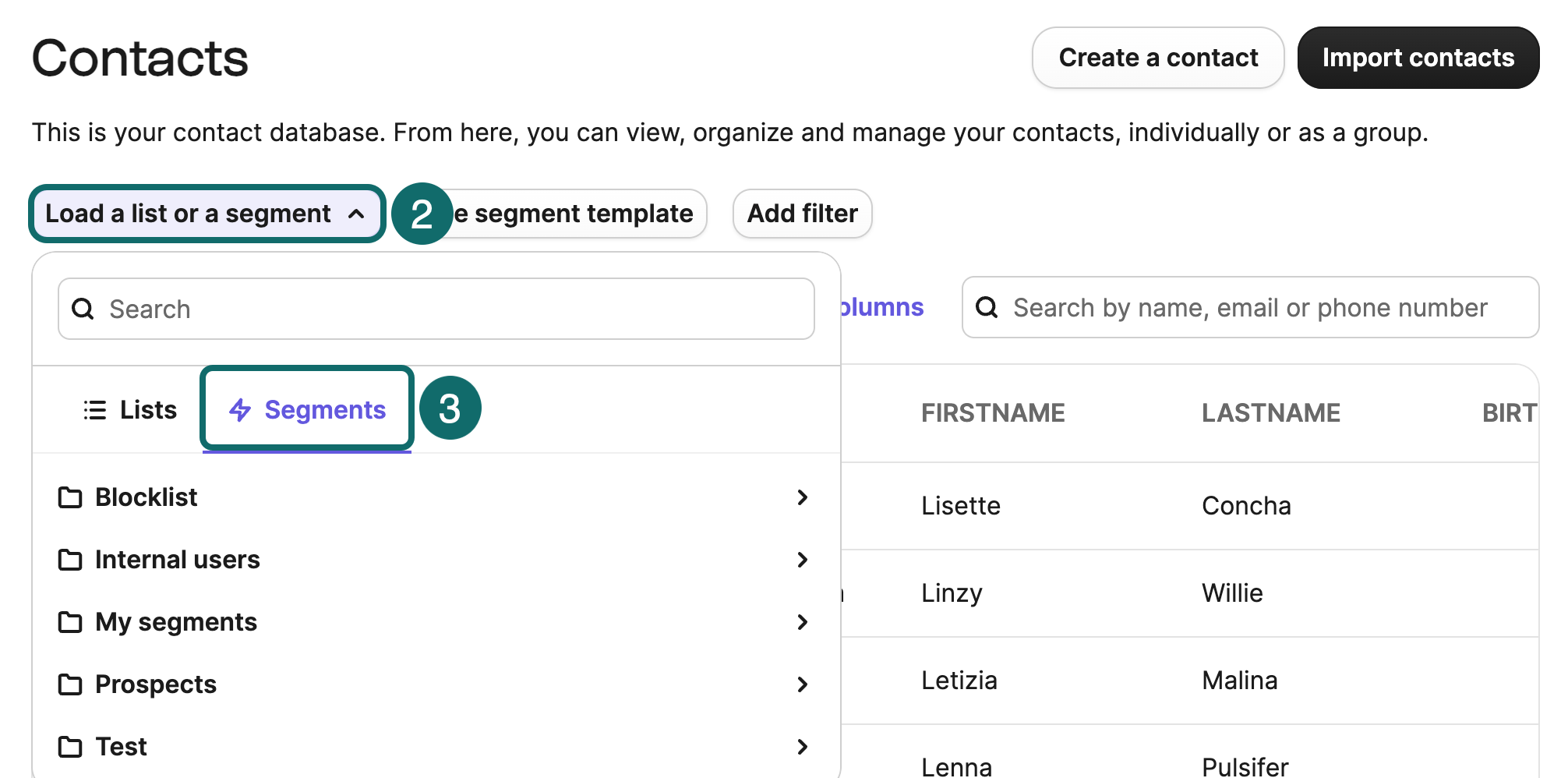The height and width of the screenshot is (778, 1568).
Task: Click the Import contacts button
Action: (x=1418, y=57)
